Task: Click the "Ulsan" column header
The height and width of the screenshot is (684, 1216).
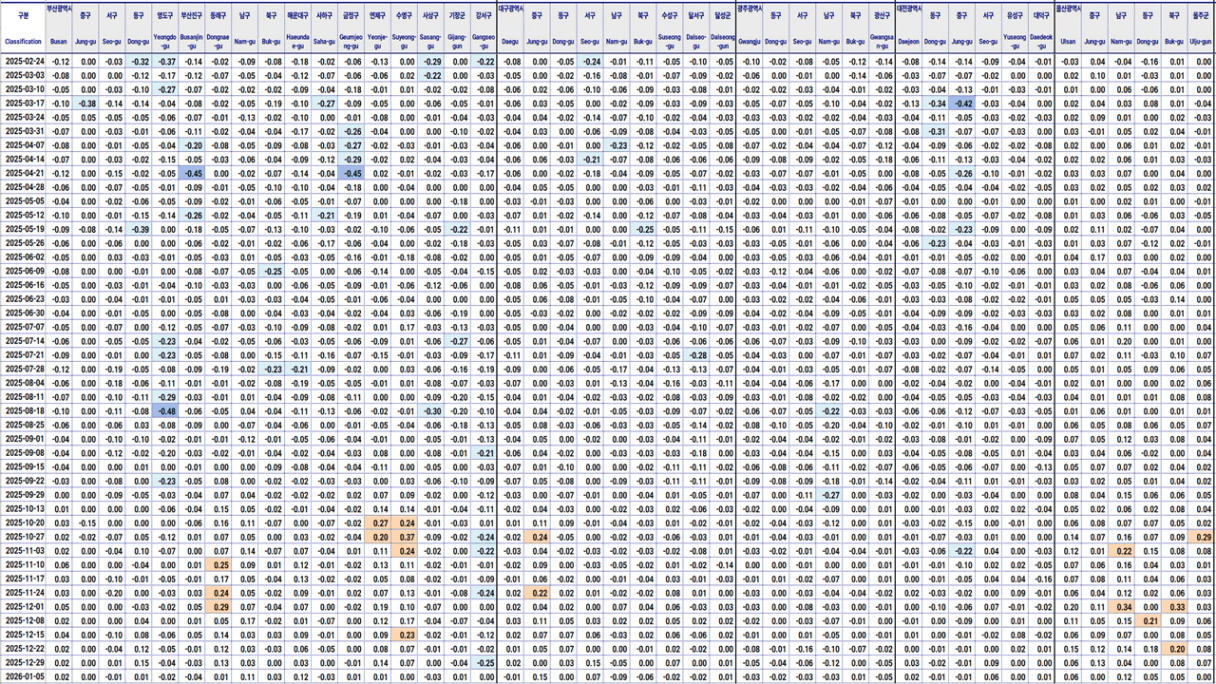Action: click(x=1069, y=42)
